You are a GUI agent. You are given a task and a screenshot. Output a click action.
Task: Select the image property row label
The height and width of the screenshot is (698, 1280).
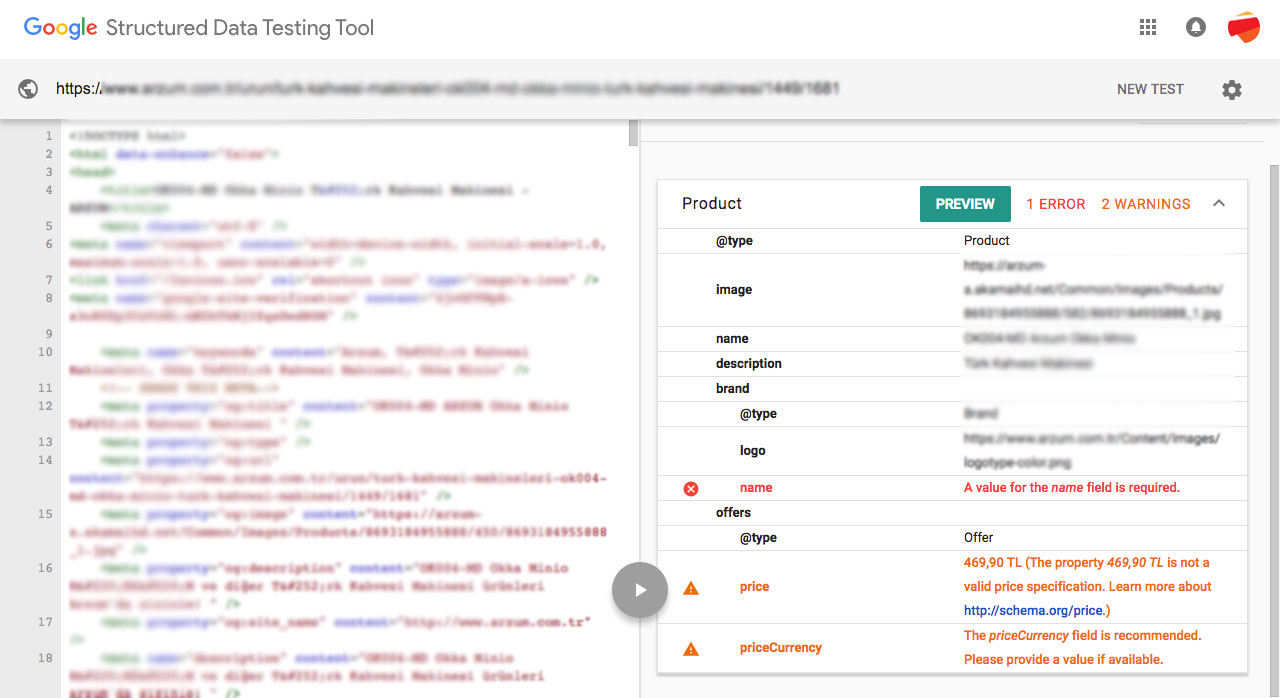click(734, 290)
